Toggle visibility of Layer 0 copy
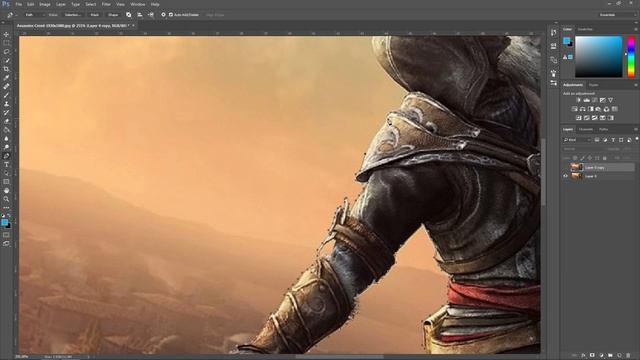The image size is (640, 360). point(566,167)
